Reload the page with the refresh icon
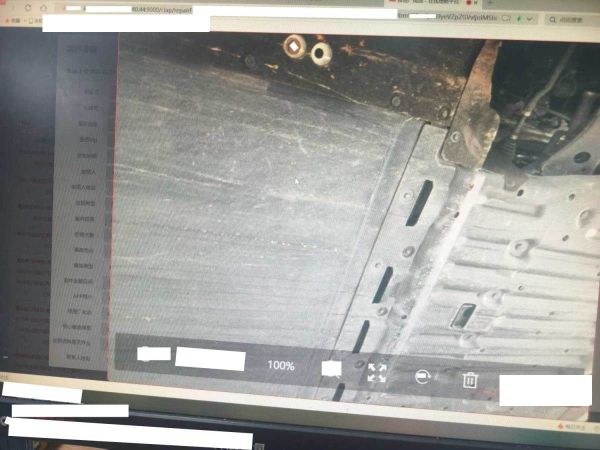This screenshot has width=600, height=450. click(x=27, y=7)
